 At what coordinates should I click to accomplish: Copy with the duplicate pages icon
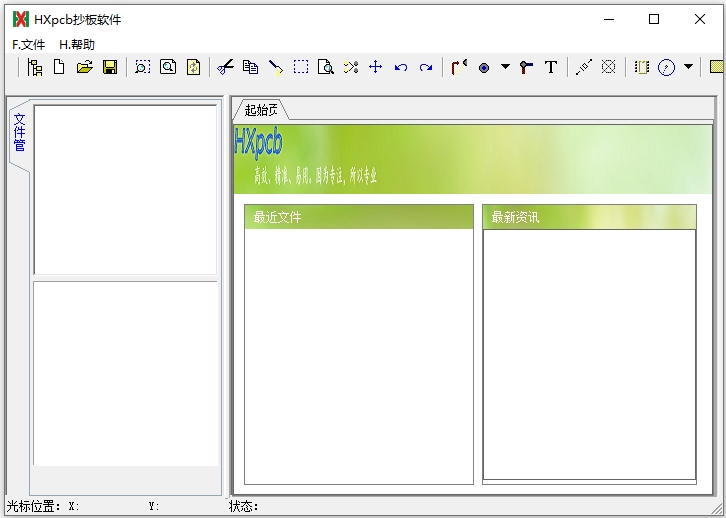coord(250,68)
